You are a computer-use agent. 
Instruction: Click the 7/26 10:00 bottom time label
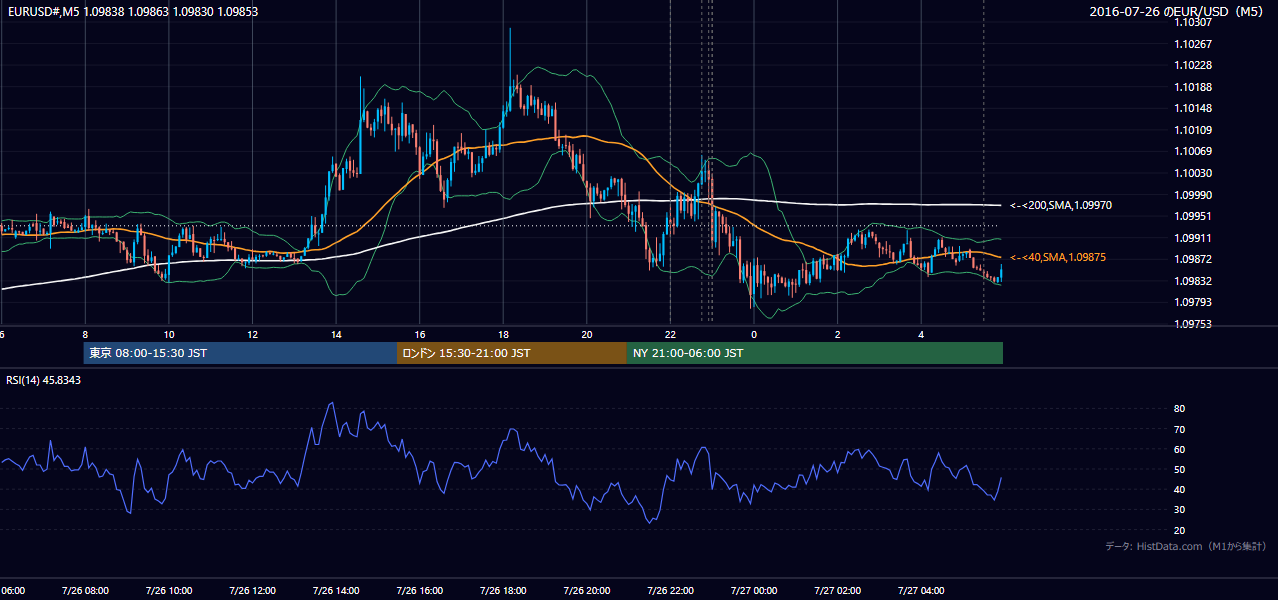(168, 590)
